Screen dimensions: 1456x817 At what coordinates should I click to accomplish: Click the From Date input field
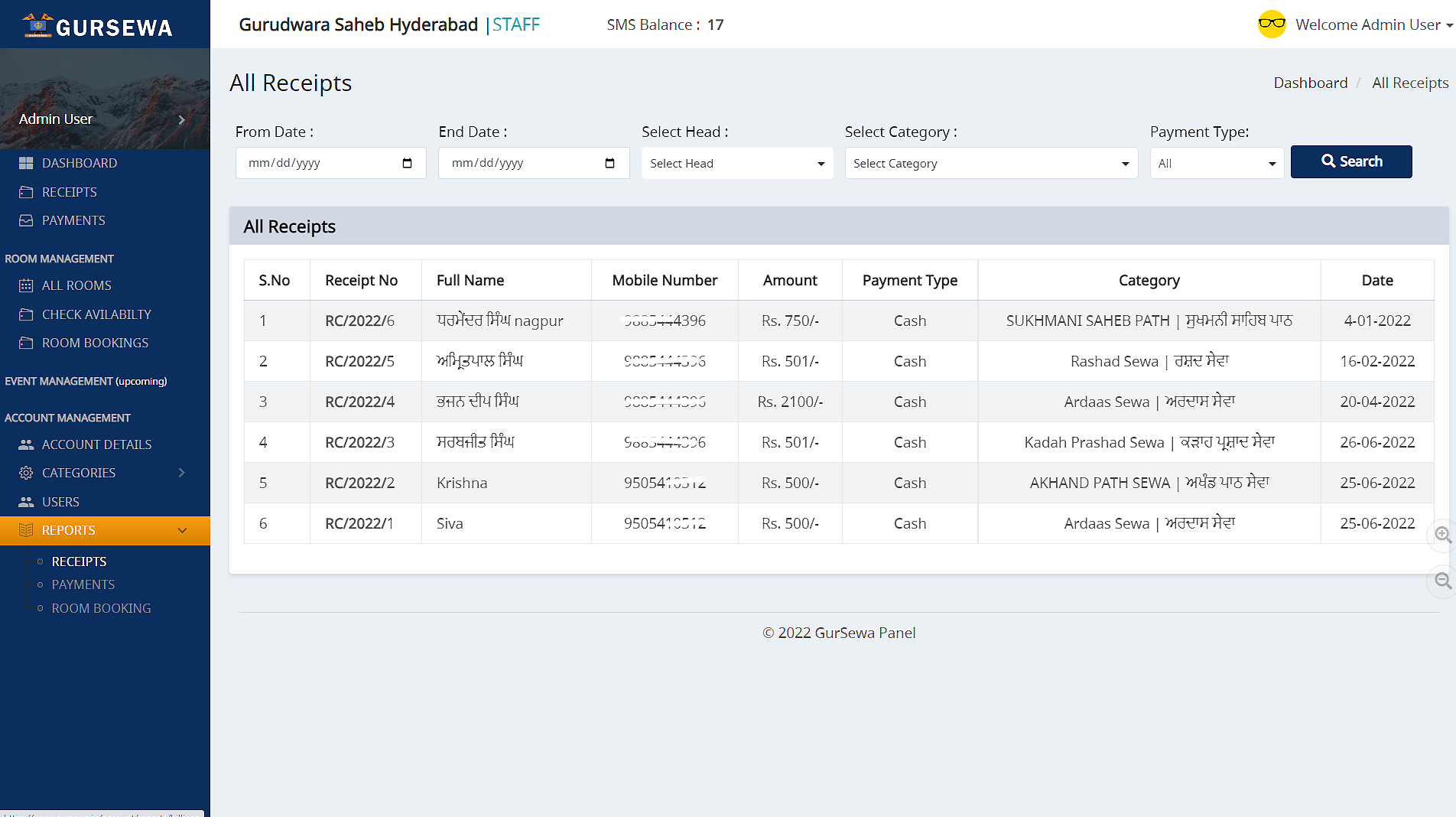point(317,163)
